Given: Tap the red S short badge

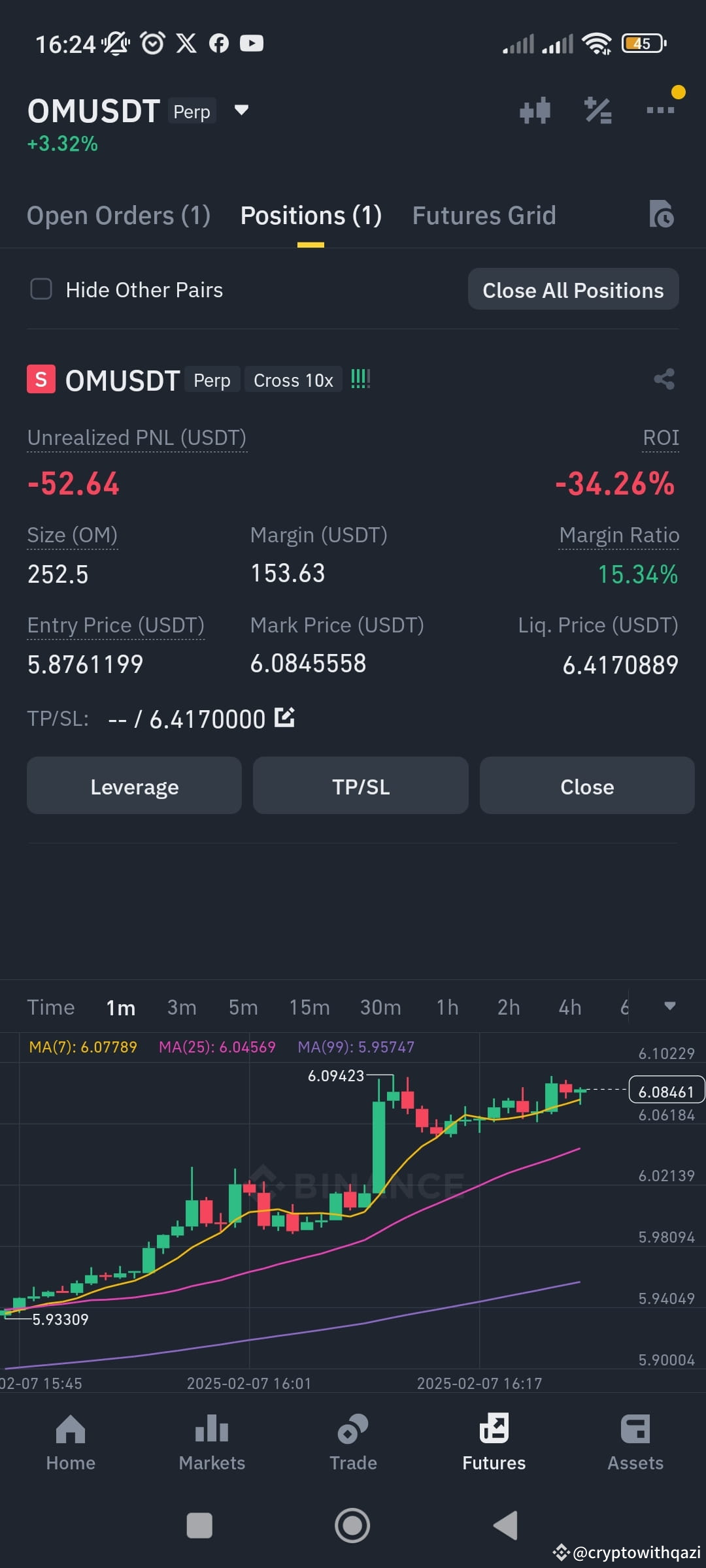Looking at the screenshot, I should pos(41,380).
